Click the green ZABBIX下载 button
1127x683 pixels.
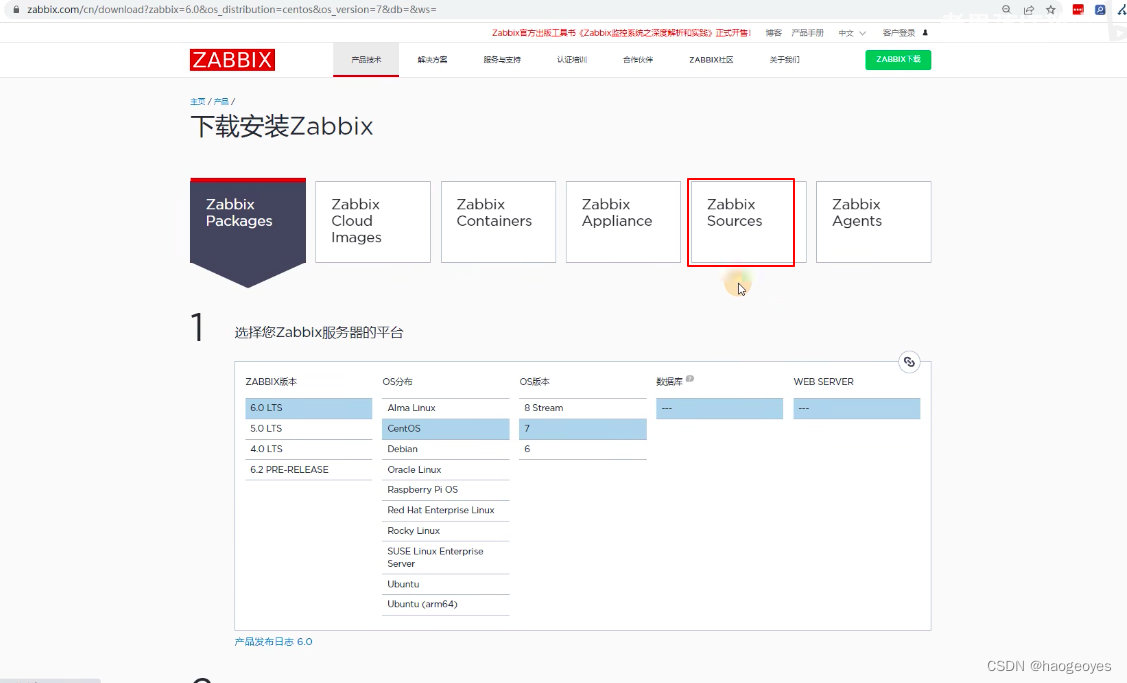(898, 60)
